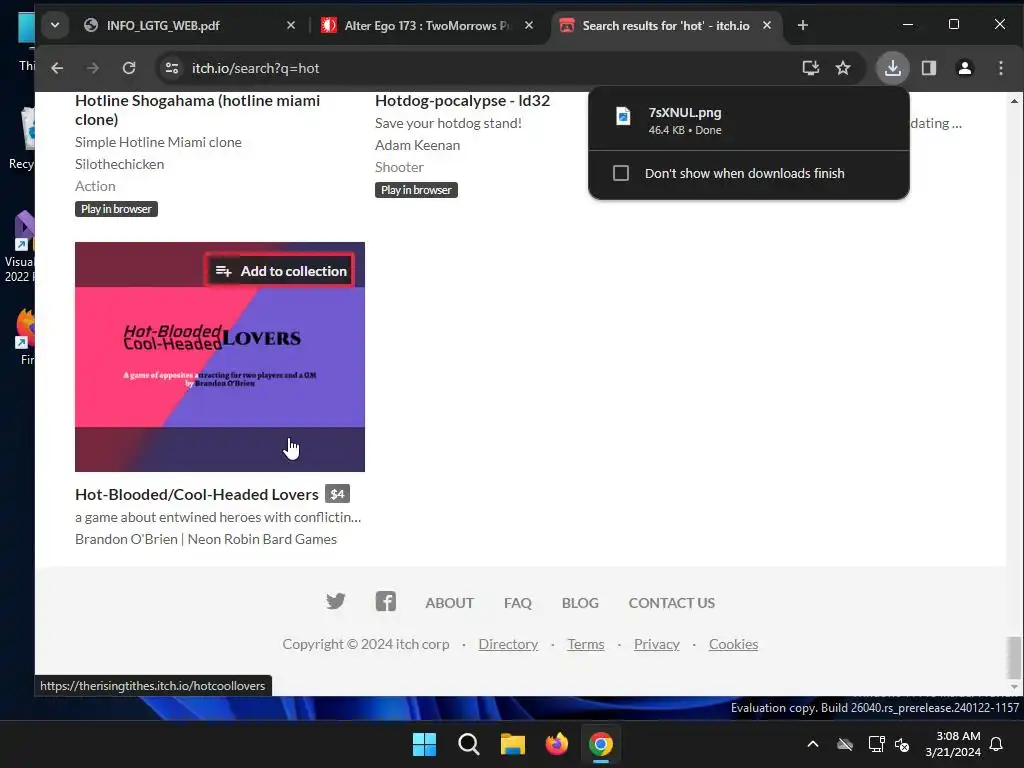This screenshot has width=1024, height=768.
Task: Open itch.io Twitter page
Action: pos(336,601)
